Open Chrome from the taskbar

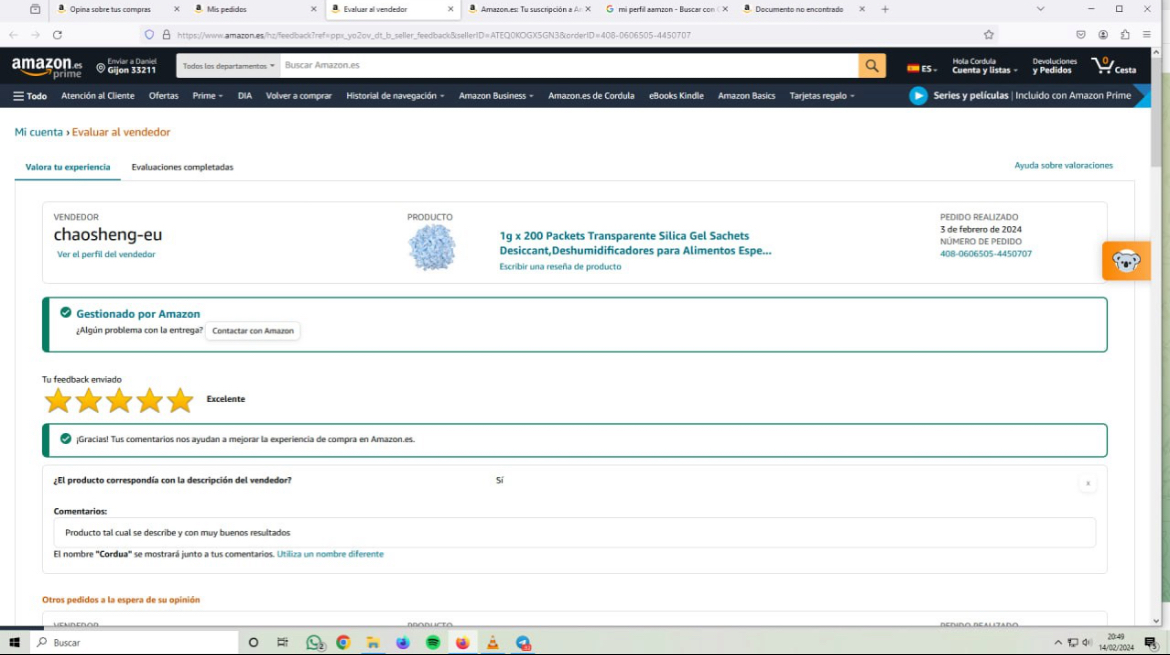pos(343,642)
